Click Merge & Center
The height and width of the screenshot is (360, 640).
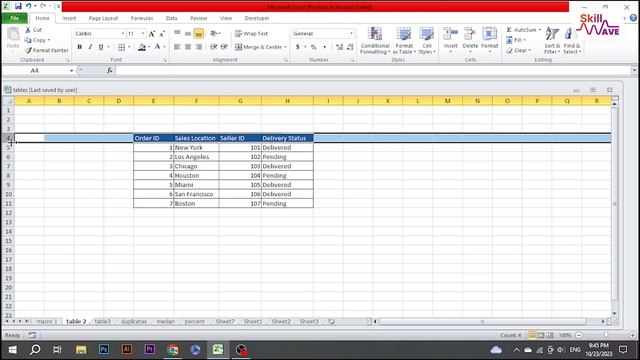point(258,47)
